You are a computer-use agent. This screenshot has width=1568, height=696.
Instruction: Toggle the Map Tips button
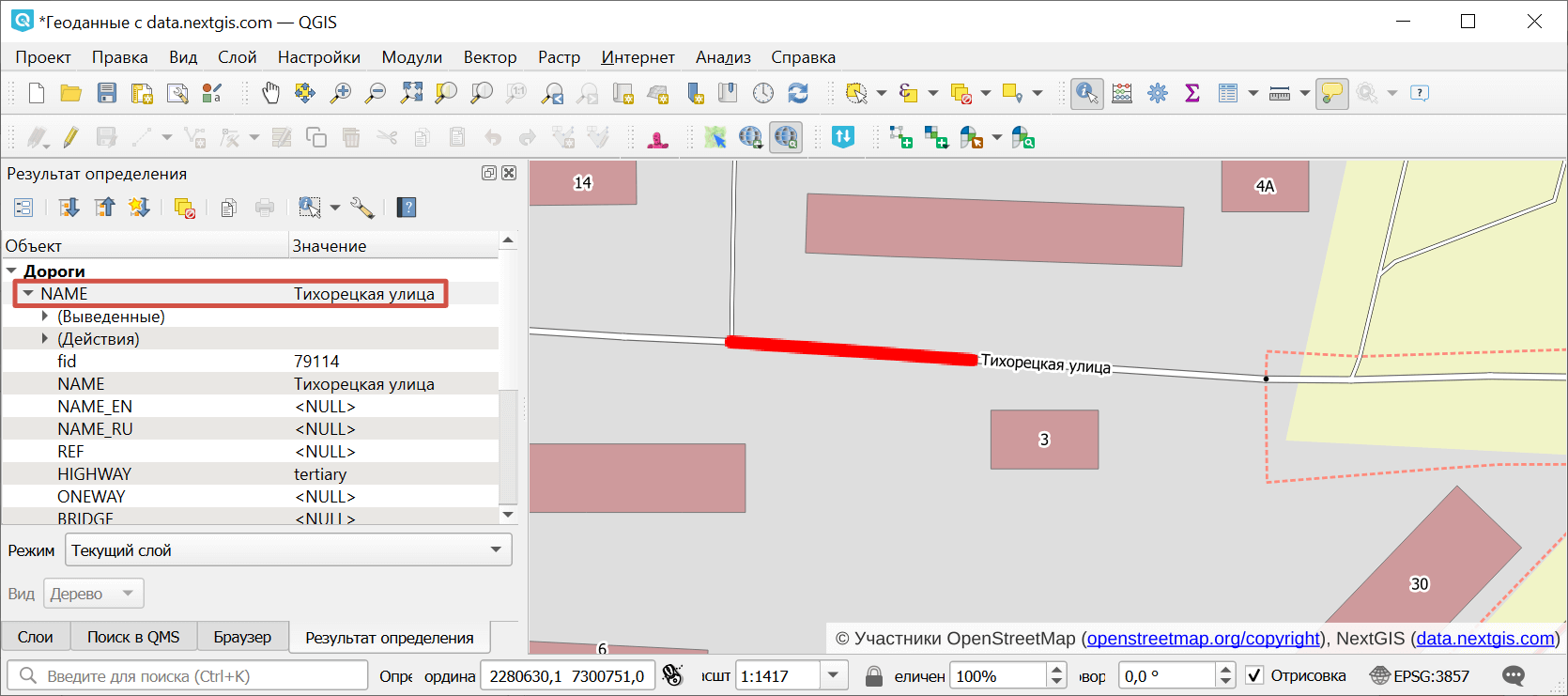(1331, 93)
